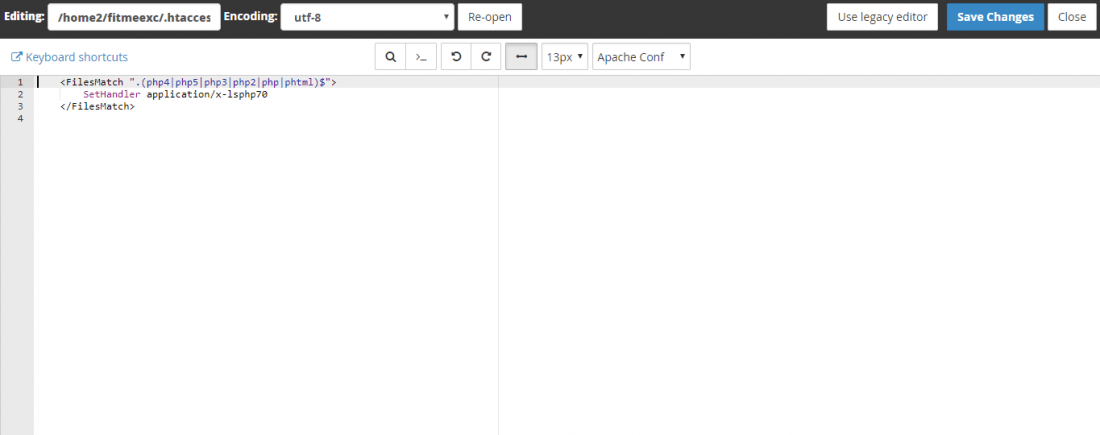Viewport: 1100px width, 435px height.
Task: Close the editor
Action: 1072,17
